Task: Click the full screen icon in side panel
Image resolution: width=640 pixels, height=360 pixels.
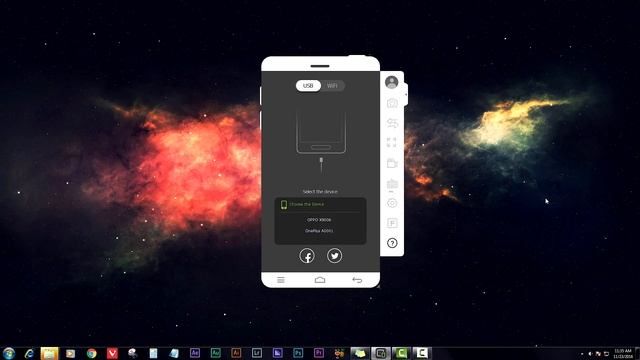Action: click(x=391, y=142)
